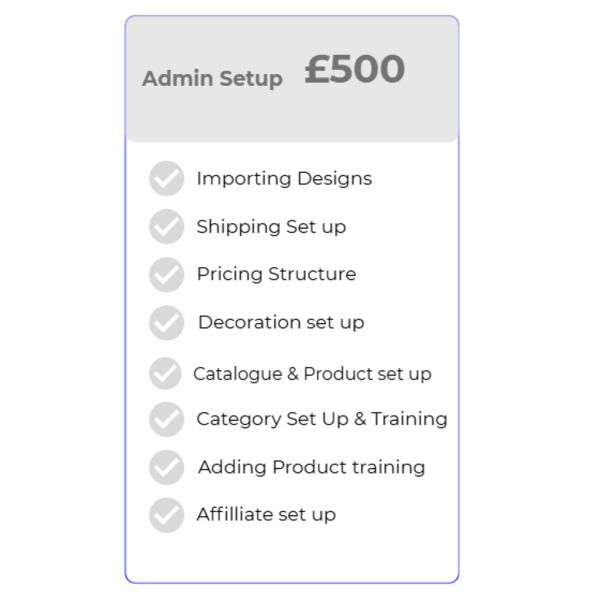
Task: Click the Decoration set up label
Action: click(x=281, y=322)
